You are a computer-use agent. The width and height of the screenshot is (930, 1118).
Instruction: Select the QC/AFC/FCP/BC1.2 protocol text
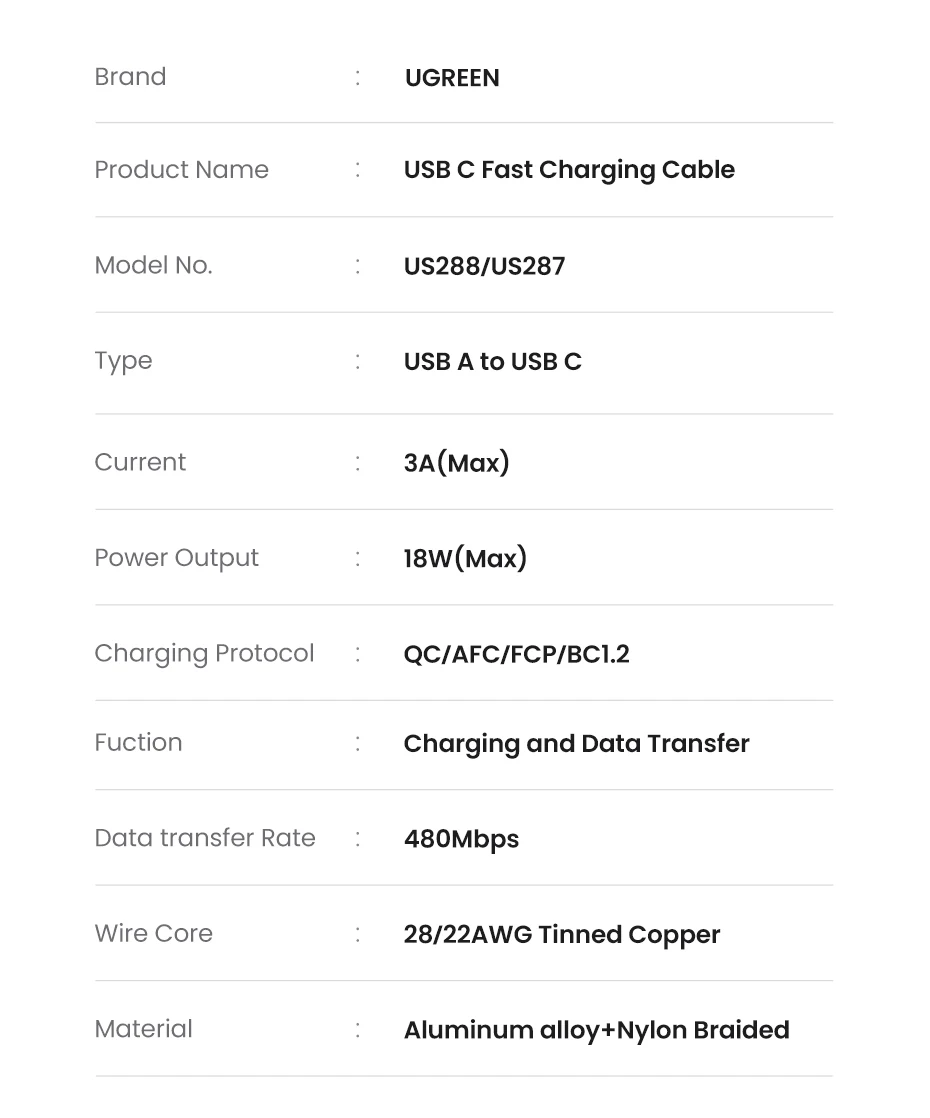[x=516, y=654]
